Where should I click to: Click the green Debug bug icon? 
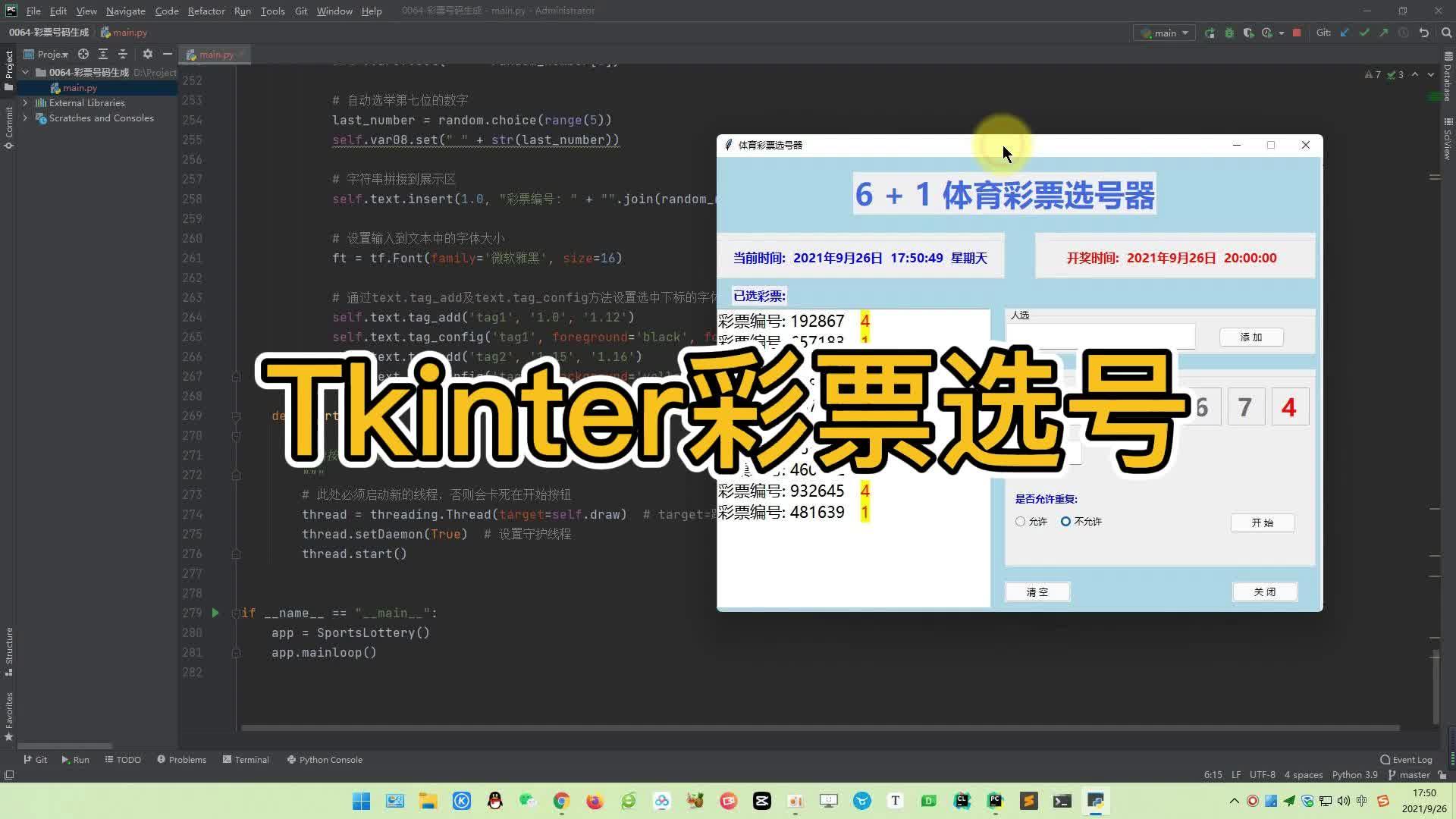coord(1229,33)
